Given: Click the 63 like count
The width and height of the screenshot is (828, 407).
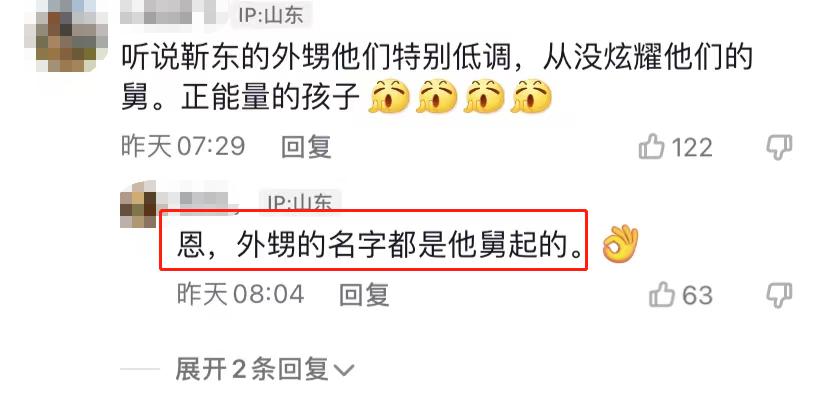Looking at the screenshot, I should [x=697, y=295].
